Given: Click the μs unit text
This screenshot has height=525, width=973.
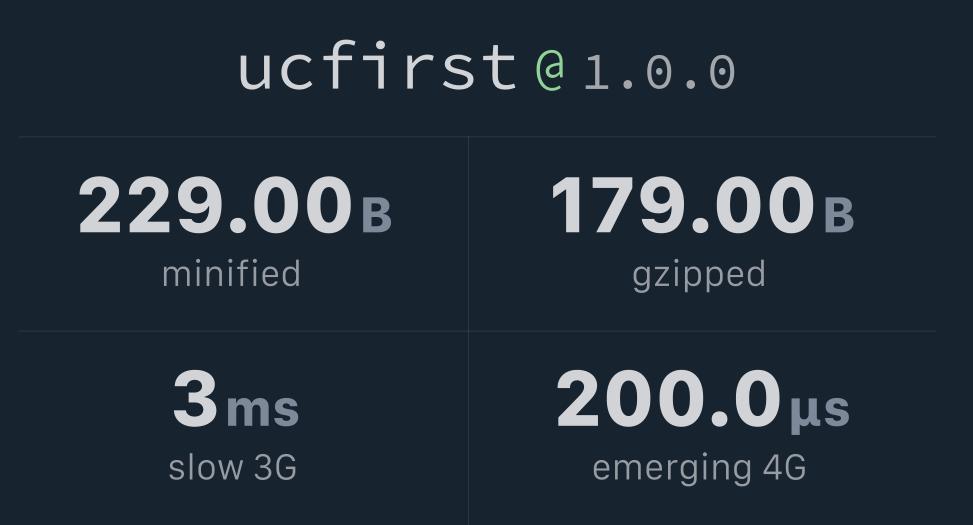Looking at the screenshot, I should pos(819,410).
